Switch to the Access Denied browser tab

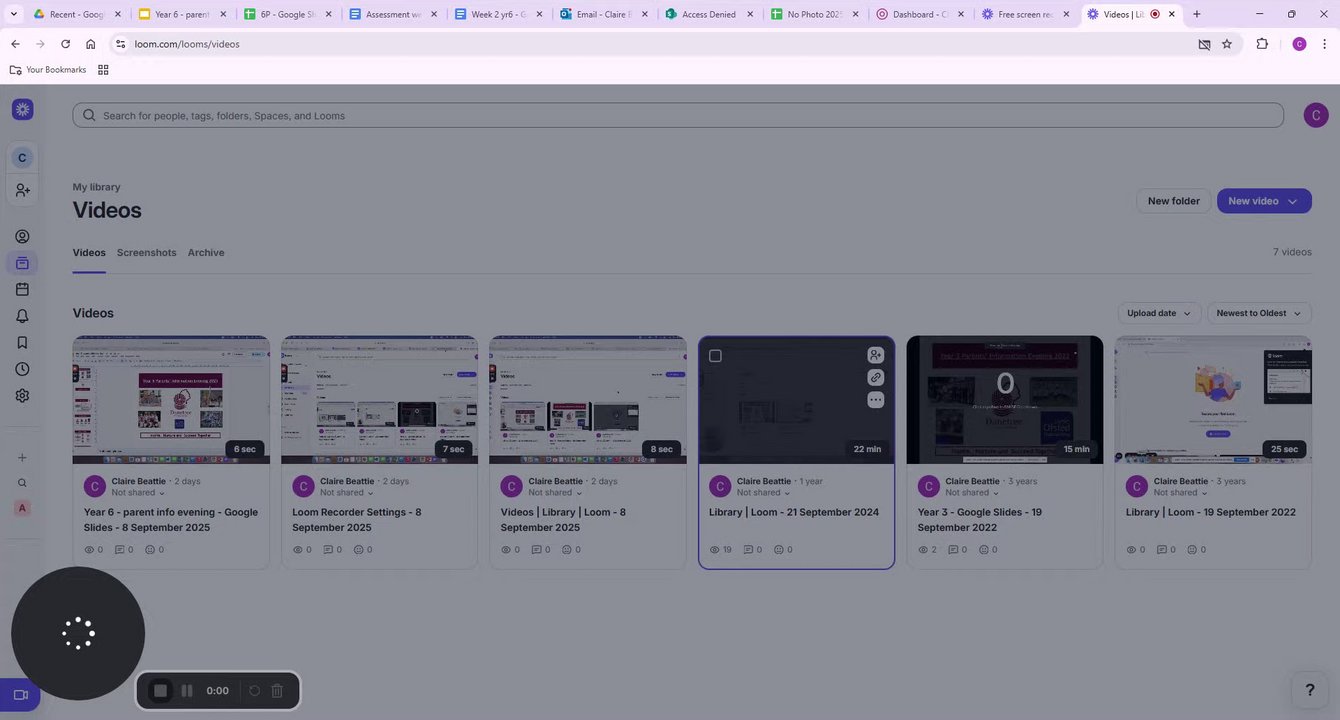[x=708, y=14]
